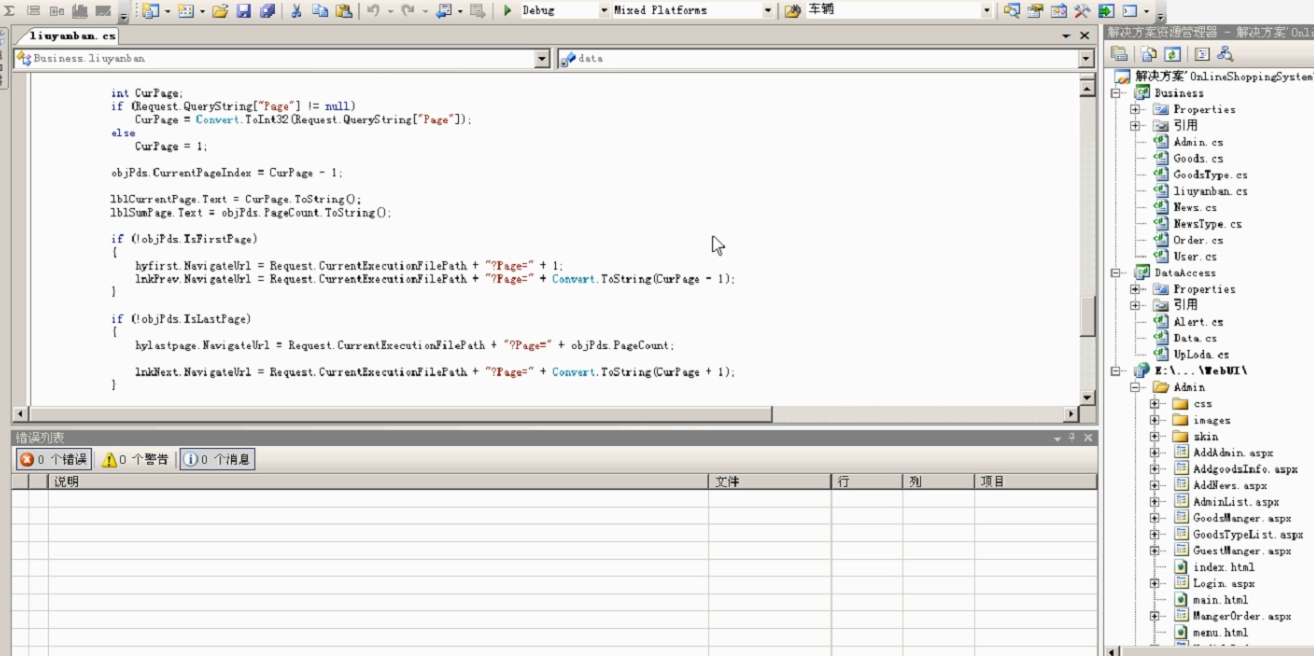Screen dimensions: 1314x656
Task: Open the Start Page green arrow icon
Action: pyautogui.click(x=1106, y=11)
